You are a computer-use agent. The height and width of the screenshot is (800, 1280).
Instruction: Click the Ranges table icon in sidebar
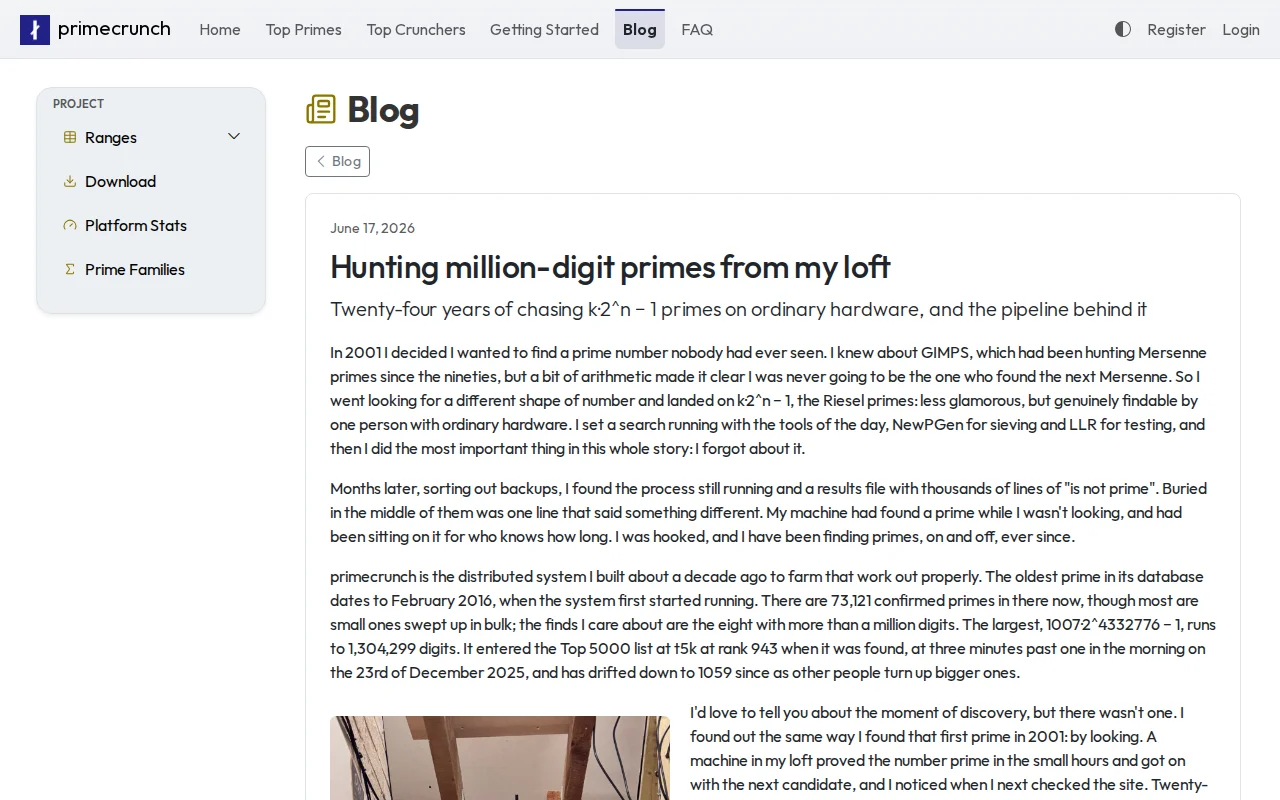click(70, 138)
